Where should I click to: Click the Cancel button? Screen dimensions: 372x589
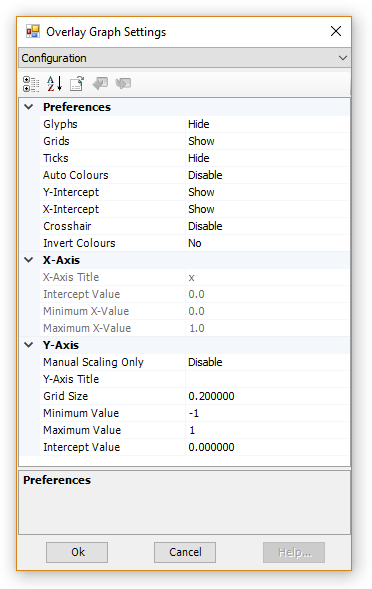(x=185, y=552)
